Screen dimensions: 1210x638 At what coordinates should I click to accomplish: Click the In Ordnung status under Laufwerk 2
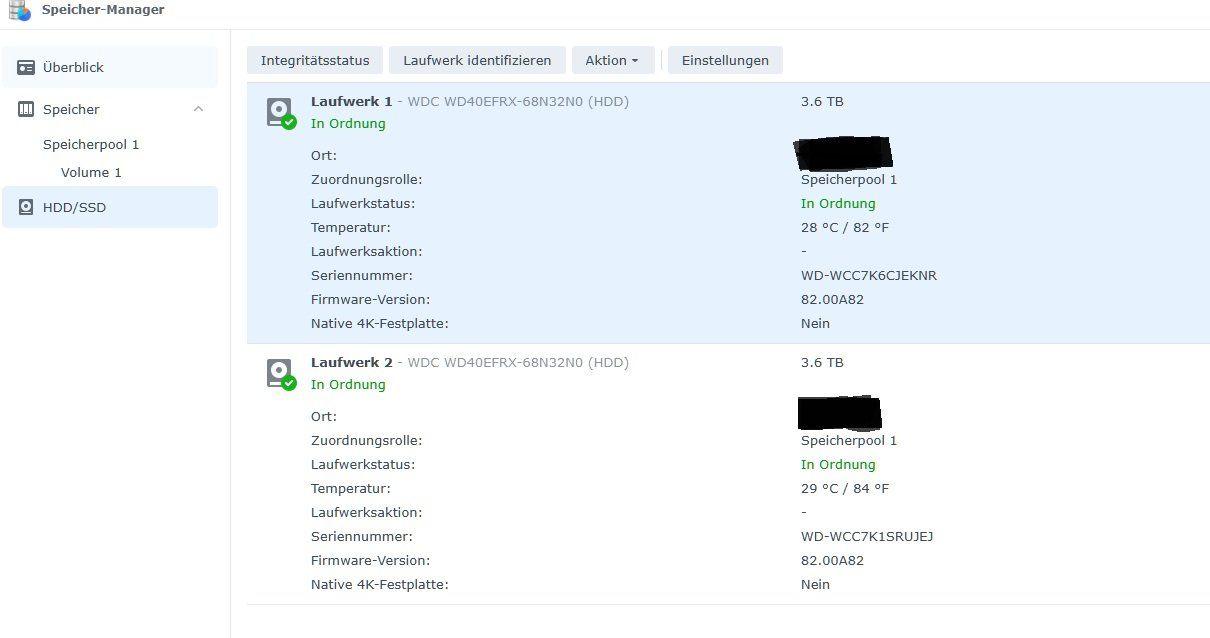[348, 385]
